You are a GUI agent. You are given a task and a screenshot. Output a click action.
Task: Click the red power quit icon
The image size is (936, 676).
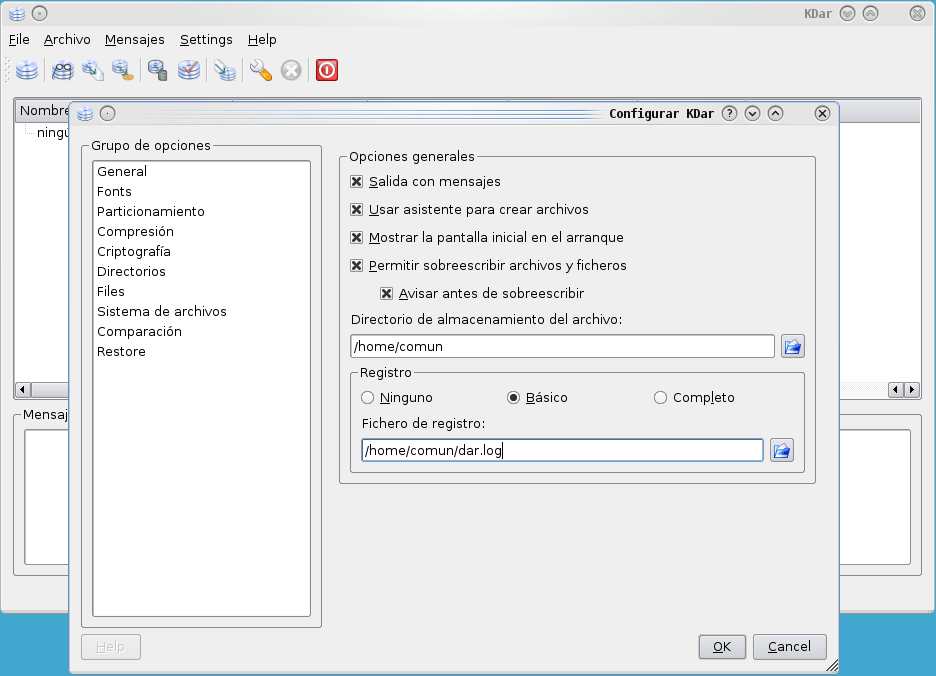pyautogui.click(x=327, y=70)
